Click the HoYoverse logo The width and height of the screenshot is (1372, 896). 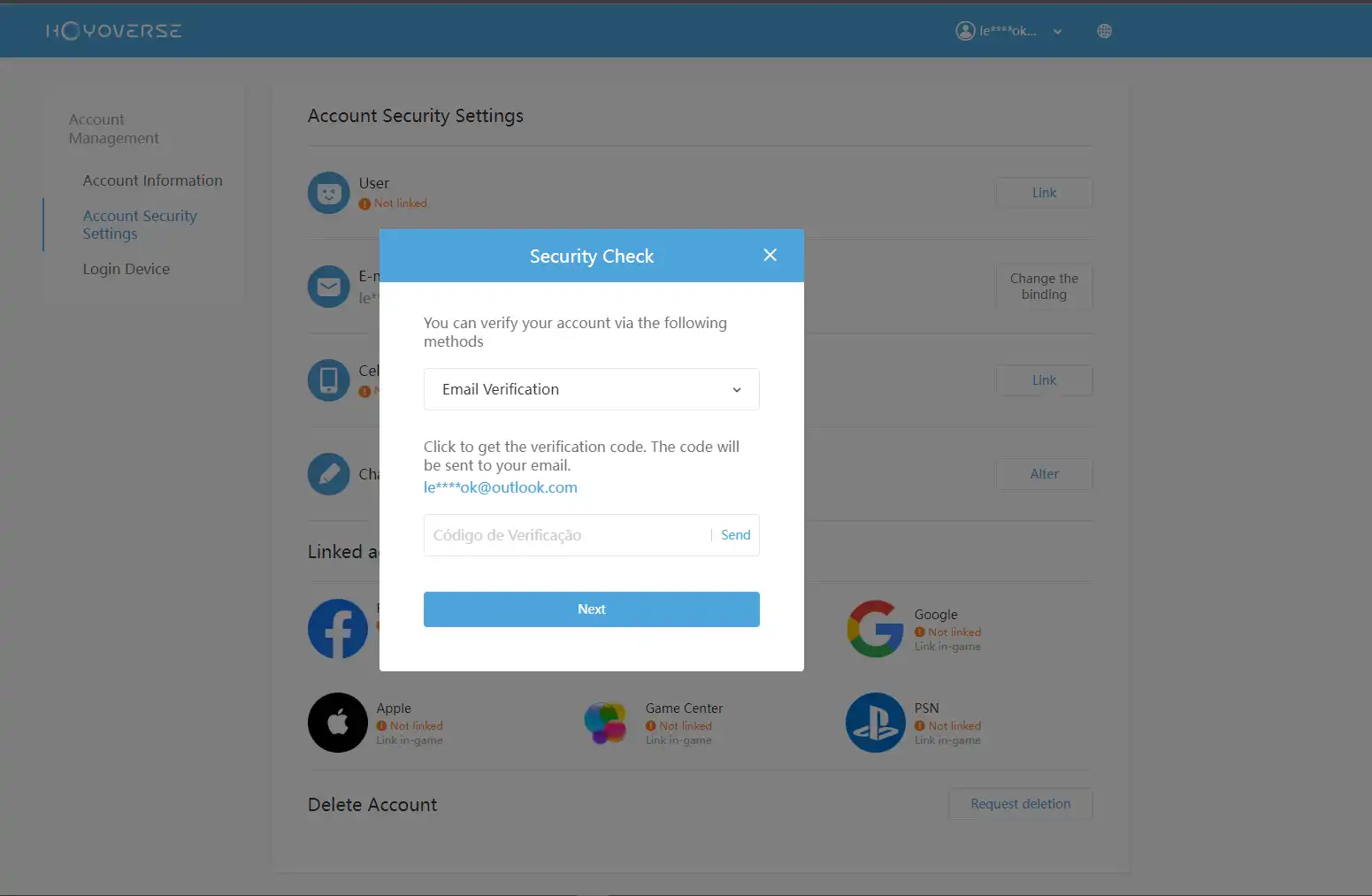pos(114,31)
